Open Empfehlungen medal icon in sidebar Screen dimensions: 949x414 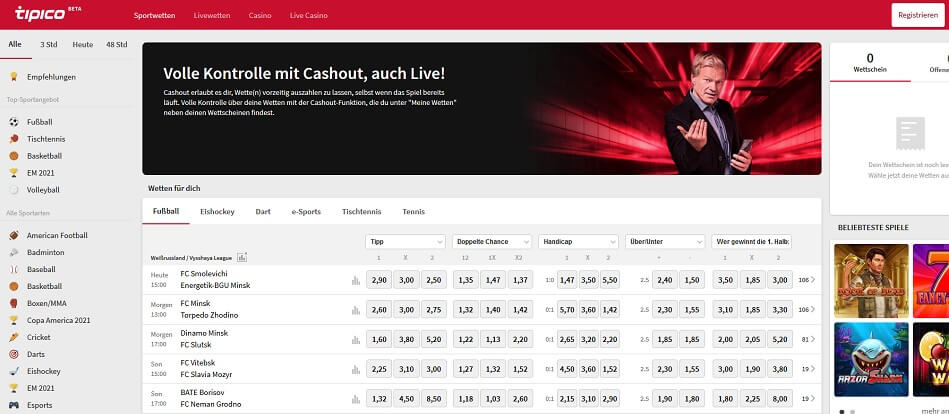click(14, 77)
